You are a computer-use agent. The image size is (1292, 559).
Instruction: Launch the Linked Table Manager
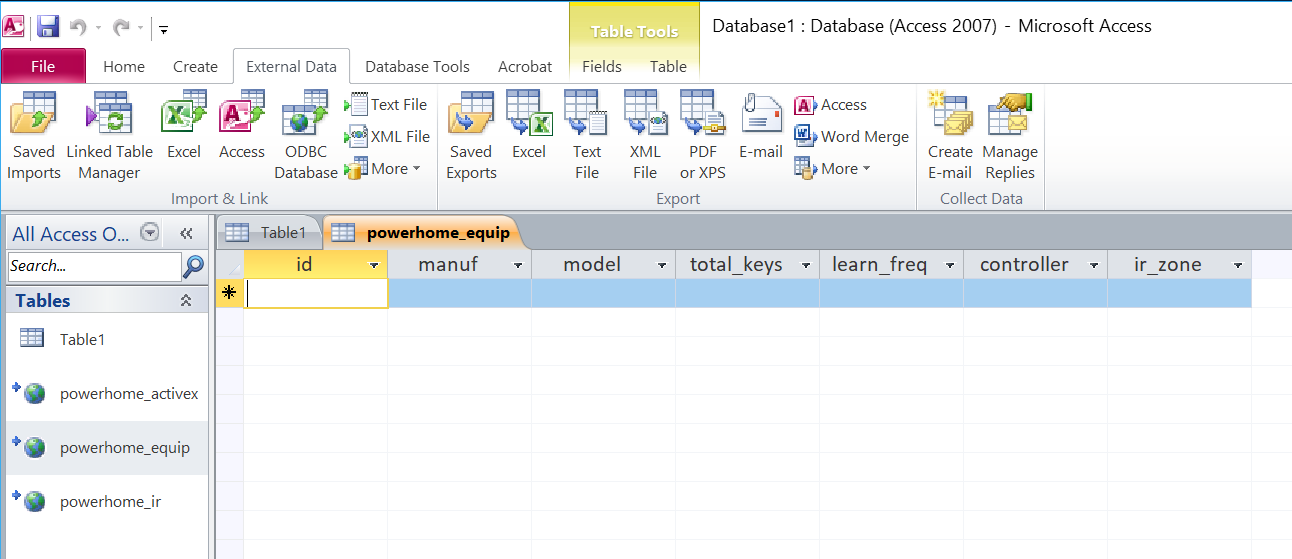(x=110, y=135)
